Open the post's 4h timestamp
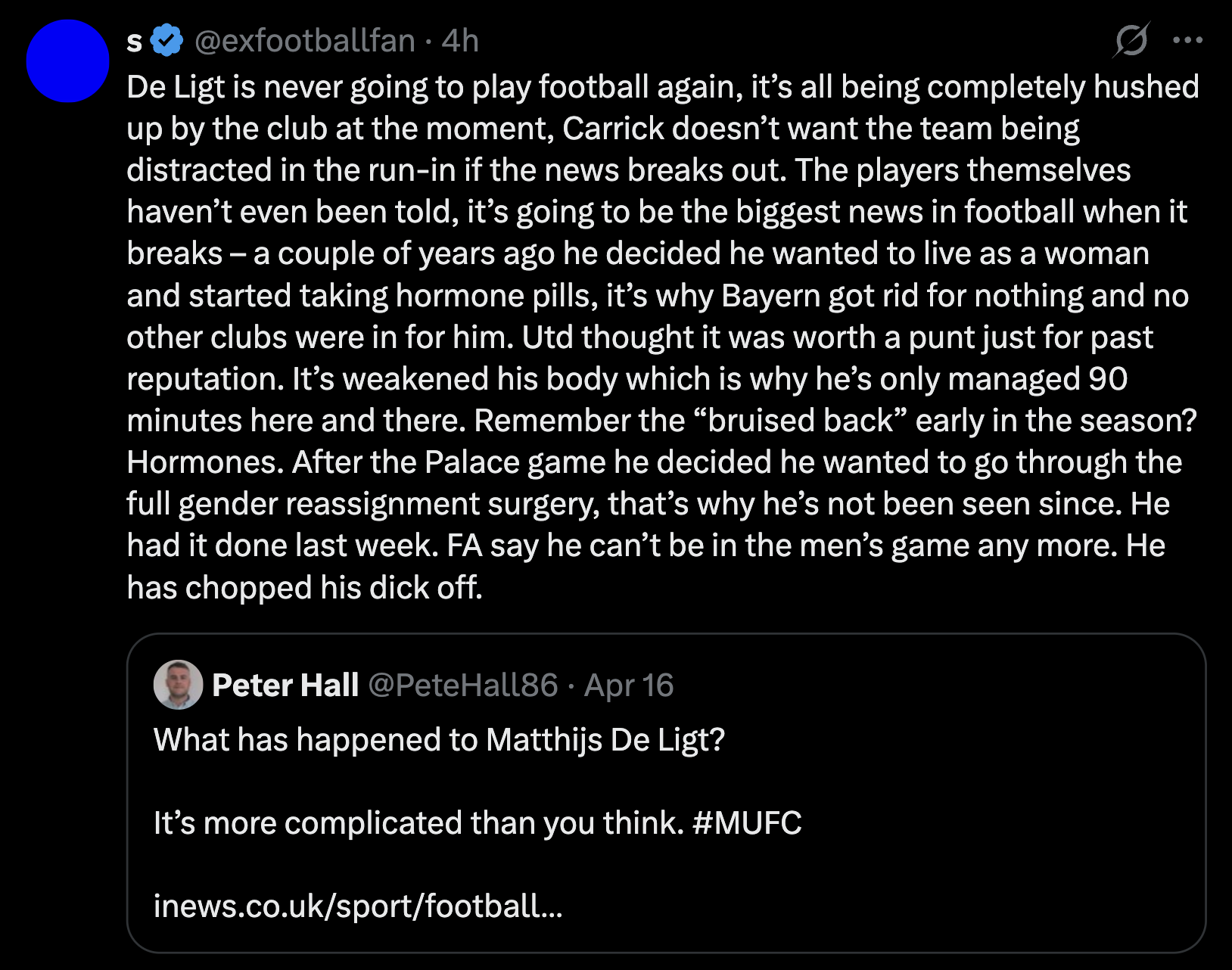Image resolution: width=1232 pixels, height=970 pixels. 460,40
